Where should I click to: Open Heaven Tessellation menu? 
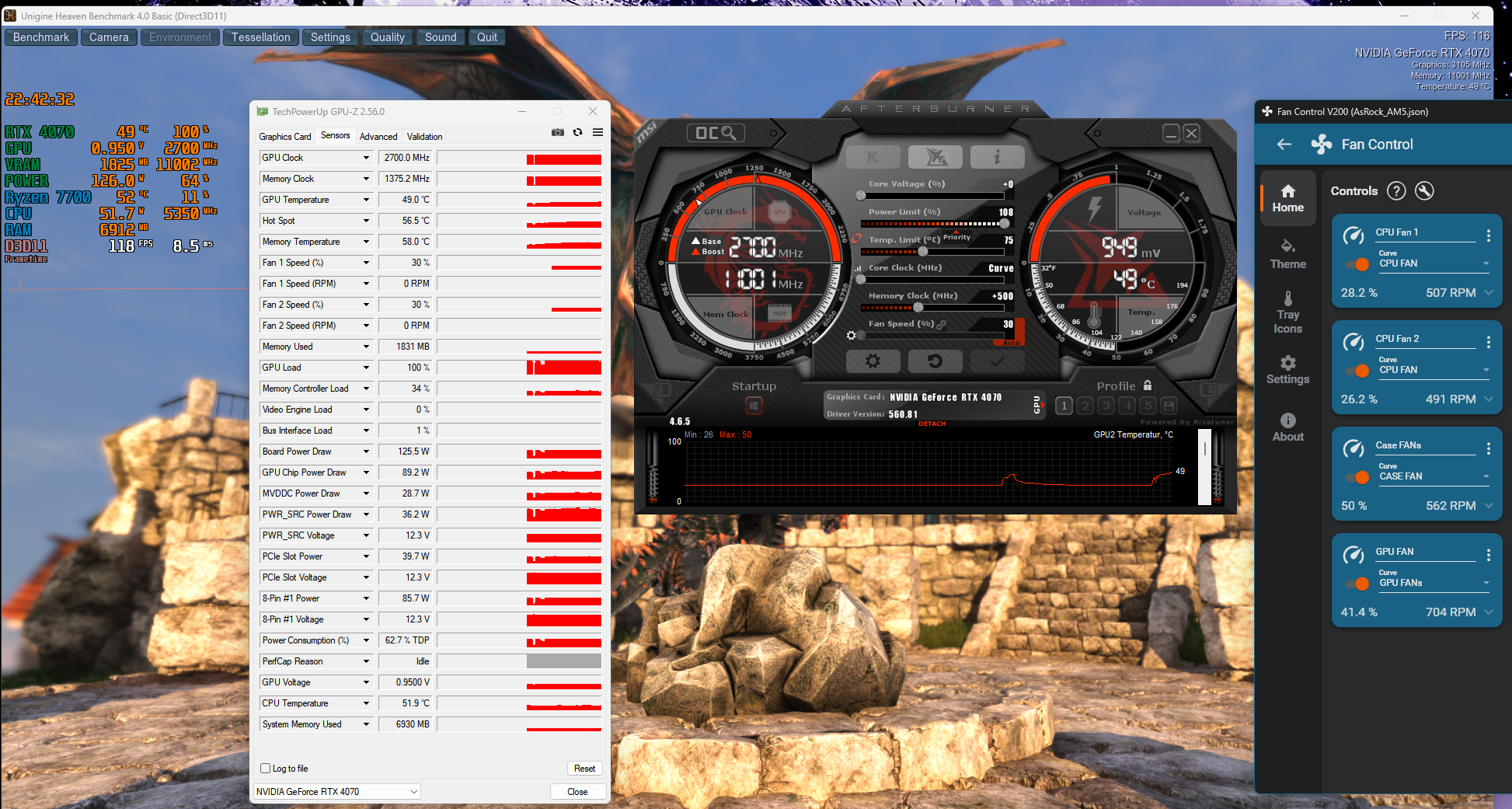pos(261,37)
